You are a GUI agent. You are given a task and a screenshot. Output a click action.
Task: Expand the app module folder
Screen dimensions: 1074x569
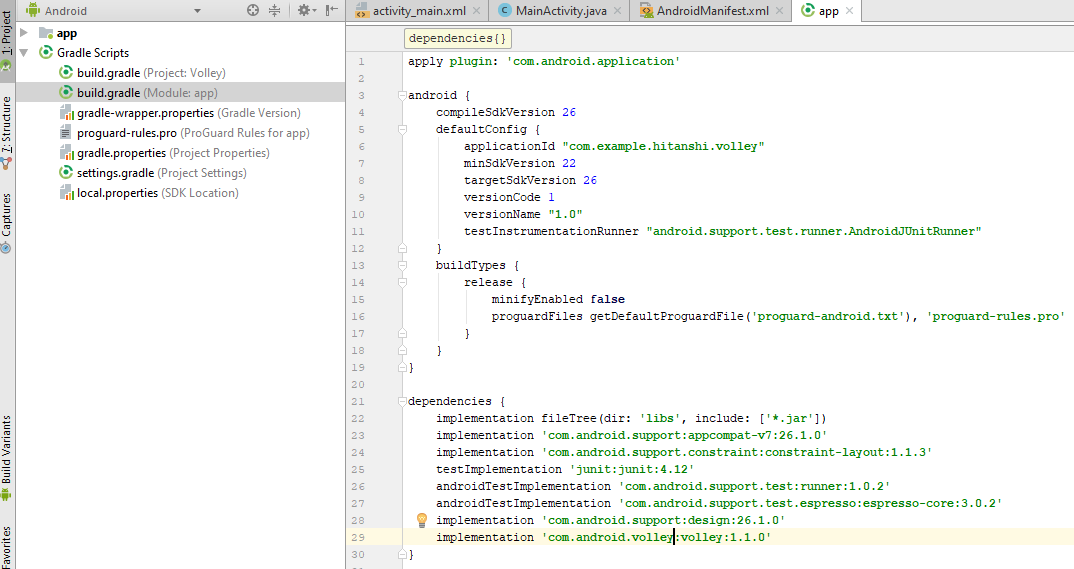(23, 33)
